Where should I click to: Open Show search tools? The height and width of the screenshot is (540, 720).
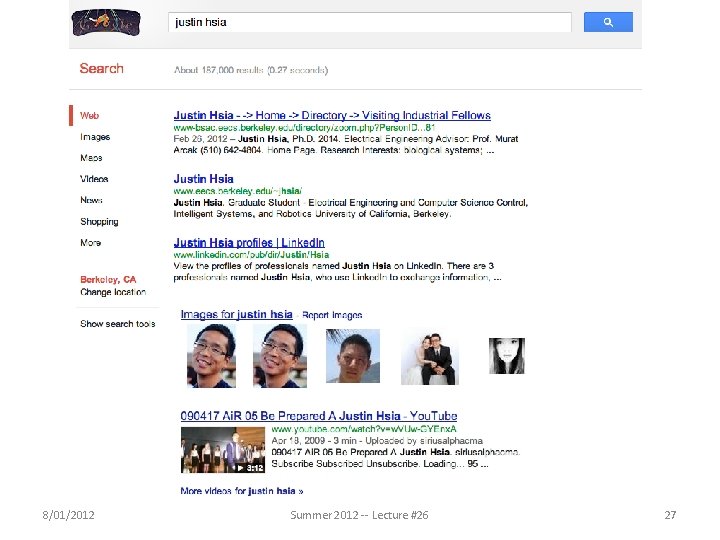point(118,324)
